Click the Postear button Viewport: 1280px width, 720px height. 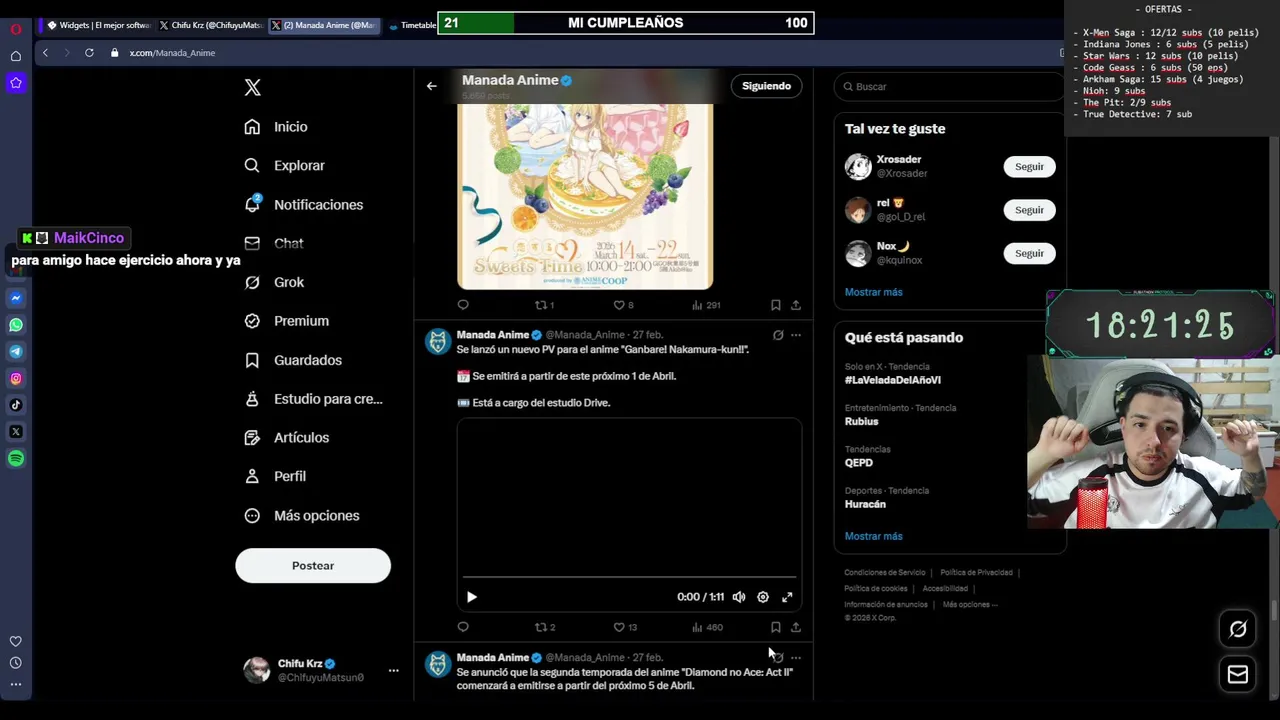coord(313,566)
